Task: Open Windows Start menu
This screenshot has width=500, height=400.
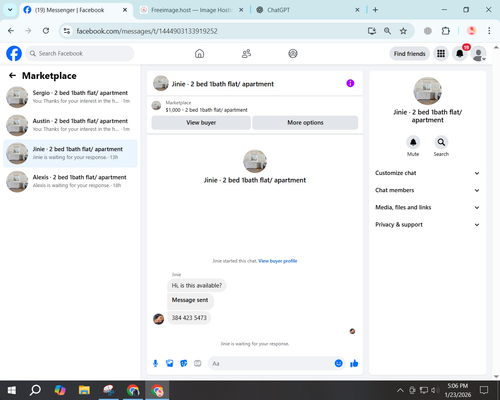Action: coord(12,390)
